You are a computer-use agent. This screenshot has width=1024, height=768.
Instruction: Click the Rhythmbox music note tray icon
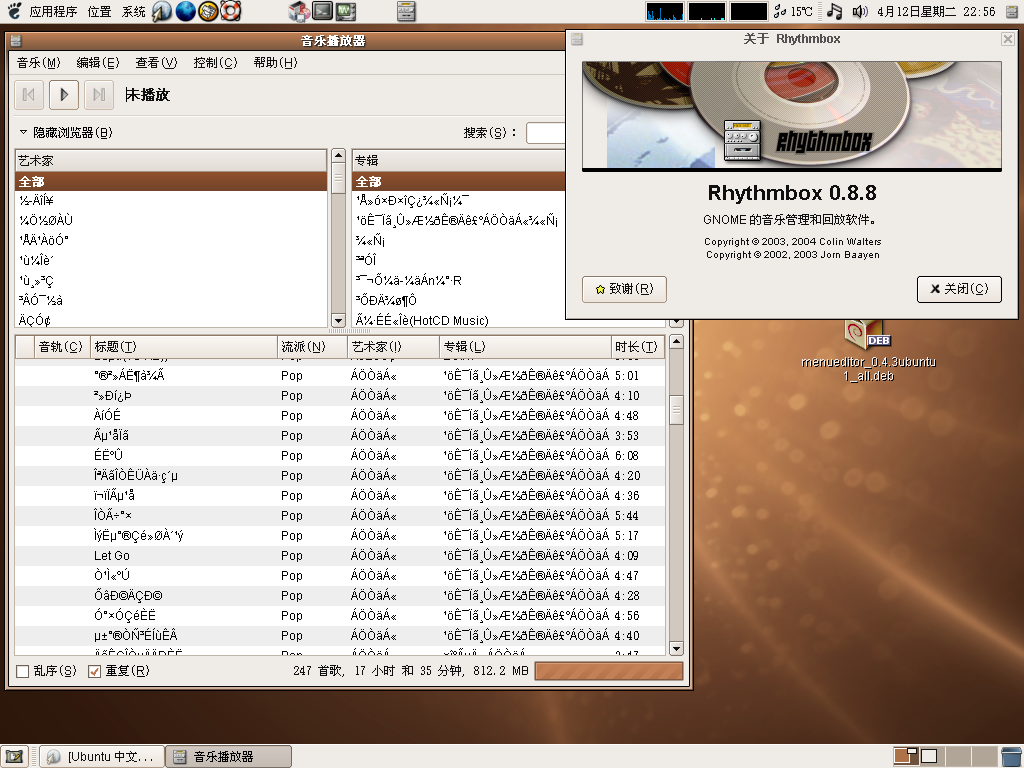[x=834, y=11]
